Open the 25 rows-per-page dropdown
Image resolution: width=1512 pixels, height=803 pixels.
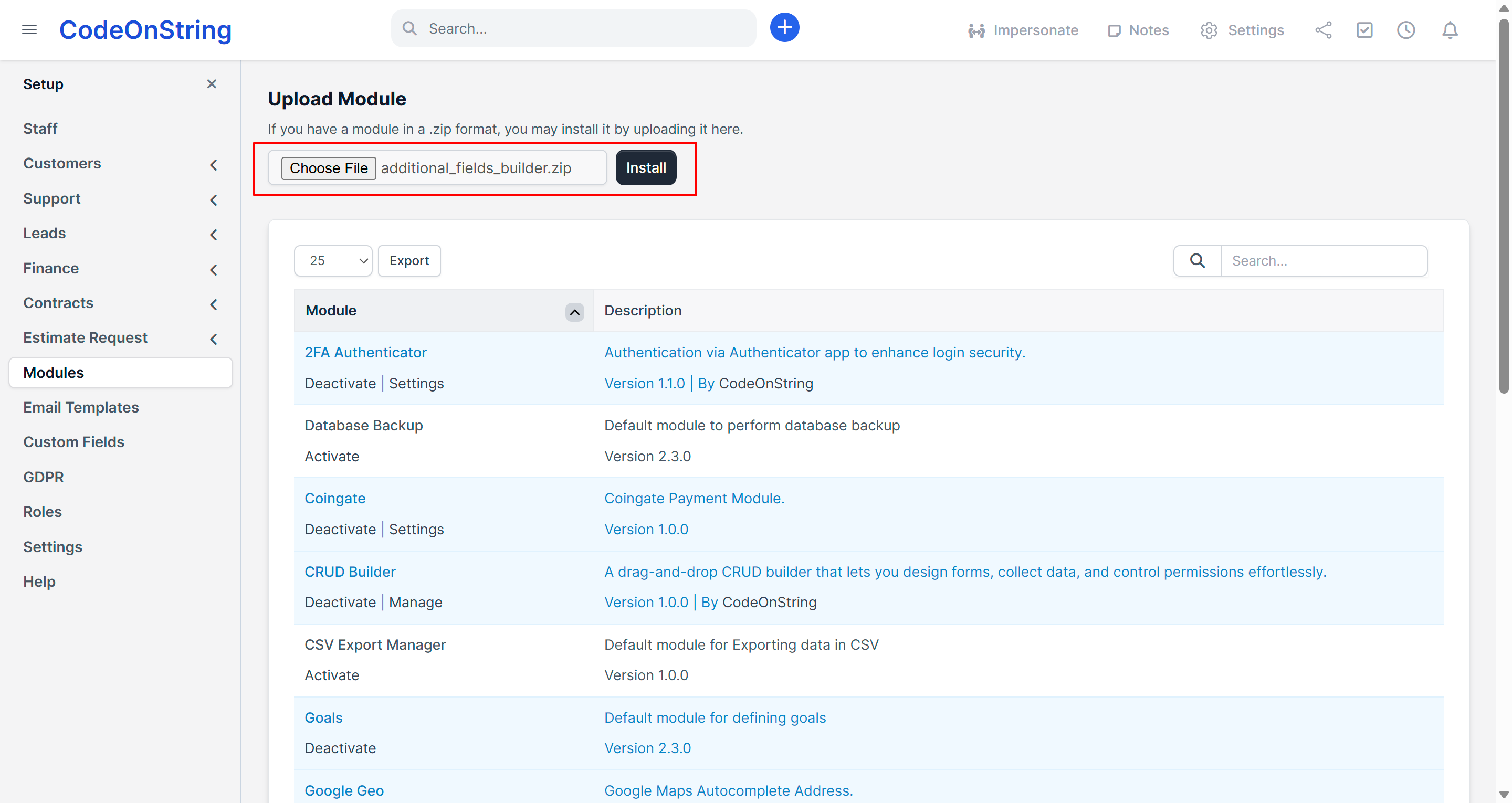coord(333,261)
